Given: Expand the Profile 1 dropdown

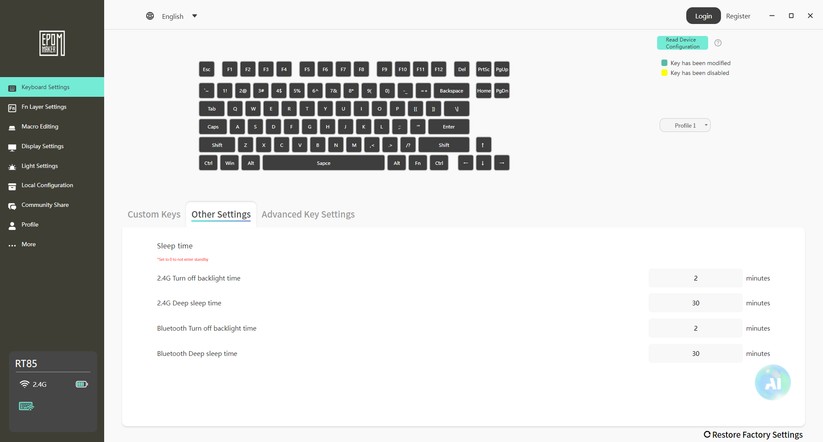Looking at the screenshot, I should click(x=685, y=125).
